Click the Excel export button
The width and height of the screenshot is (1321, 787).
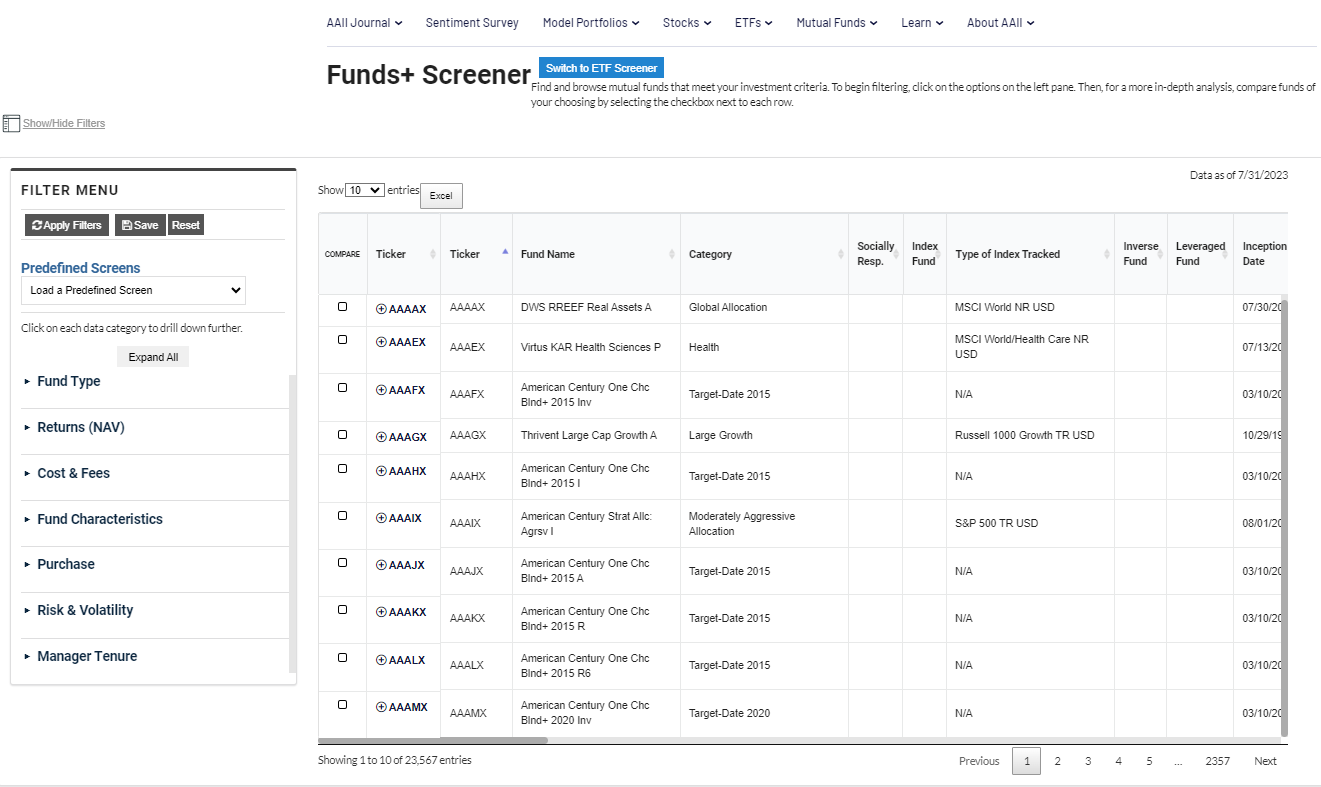coord(441,195)
